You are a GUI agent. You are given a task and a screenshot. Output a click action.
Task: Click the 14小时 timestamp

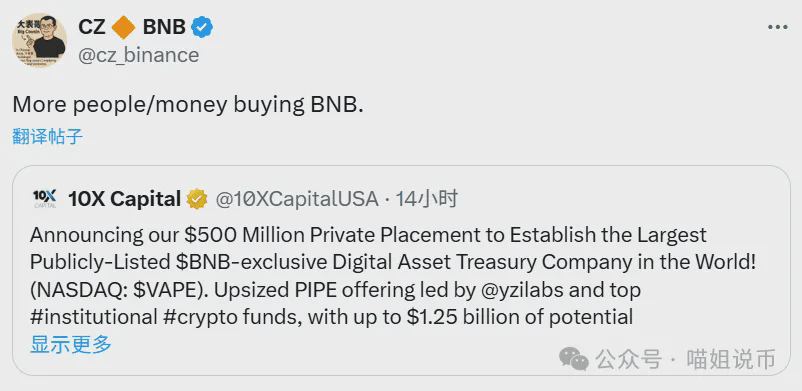428,199
